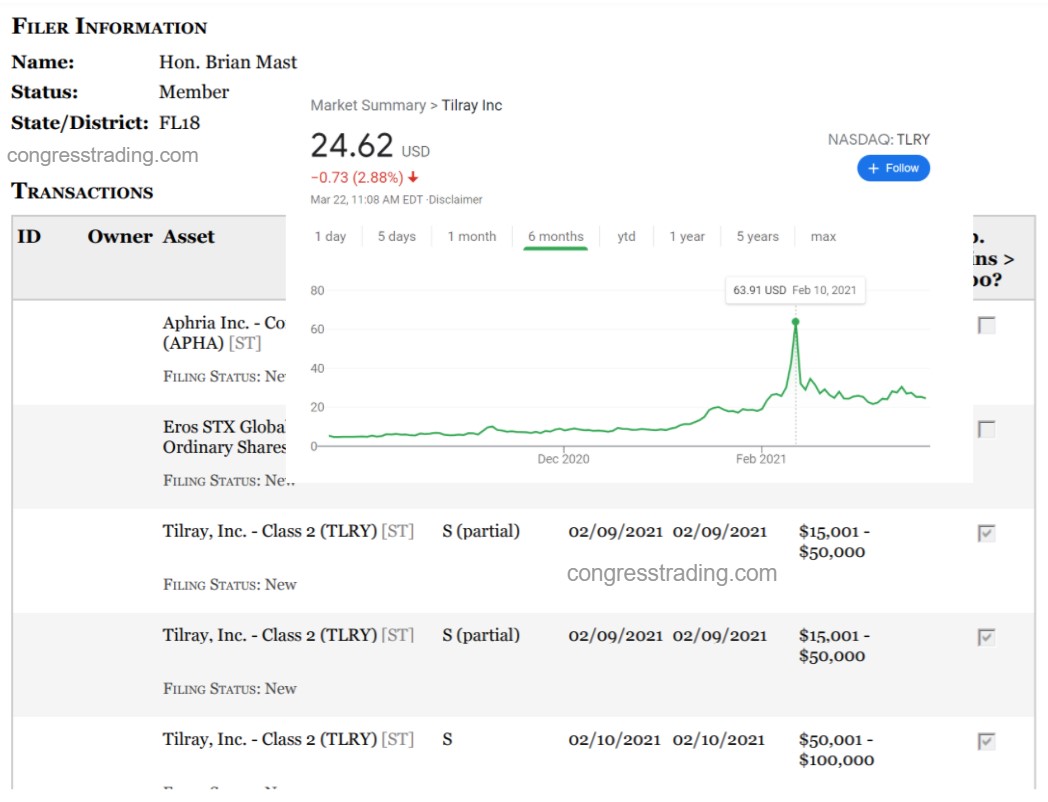This screenshot has height=802, width=1048.
Task: Select the max chart range tab
Action: (823, 237)
